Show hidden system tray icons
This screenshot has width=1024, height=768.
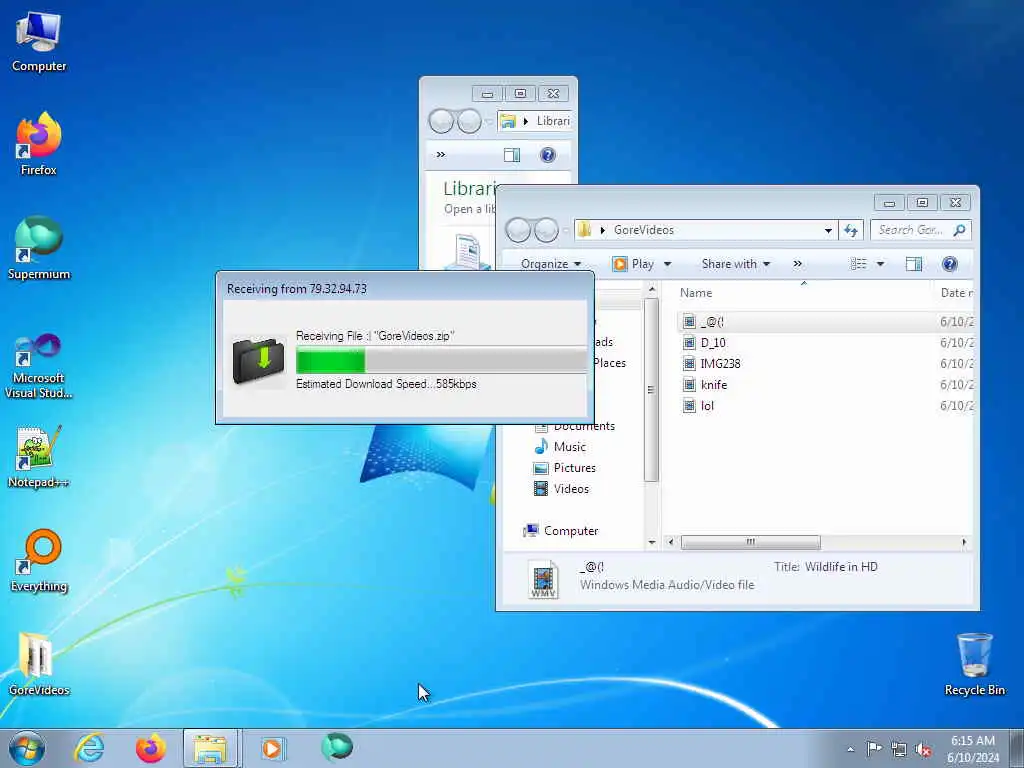pos(850,749)
